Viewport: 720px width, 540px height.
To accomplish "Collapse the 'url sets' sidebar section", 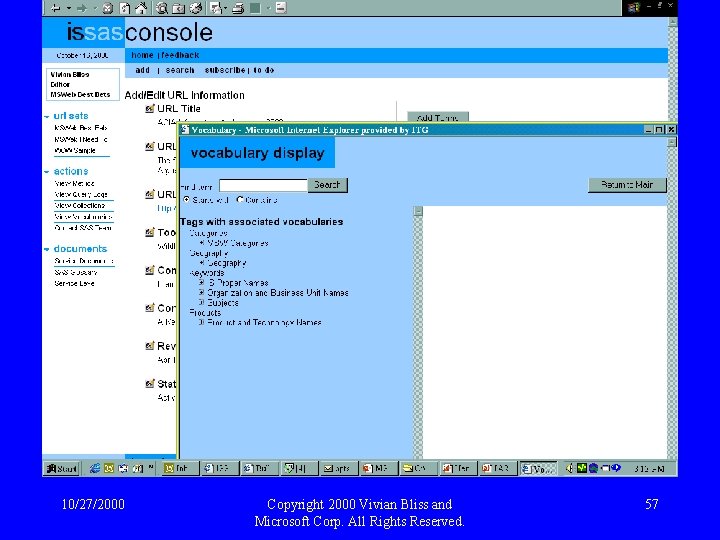I will (x=46, y=117).
